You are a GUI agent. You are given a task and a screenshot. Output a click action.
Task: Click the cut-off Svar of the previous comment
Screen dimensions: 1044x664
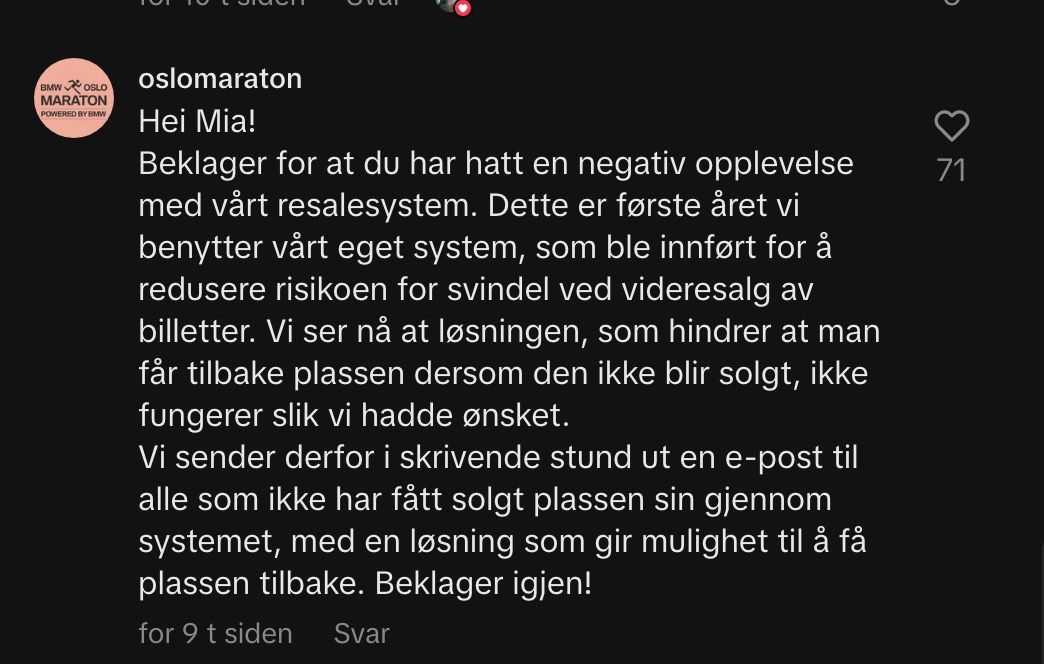373,4
